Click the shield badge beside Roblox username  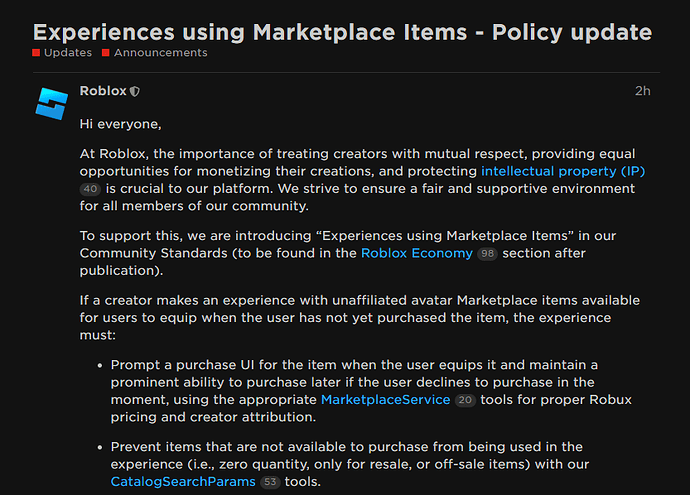tap(135, 91)
